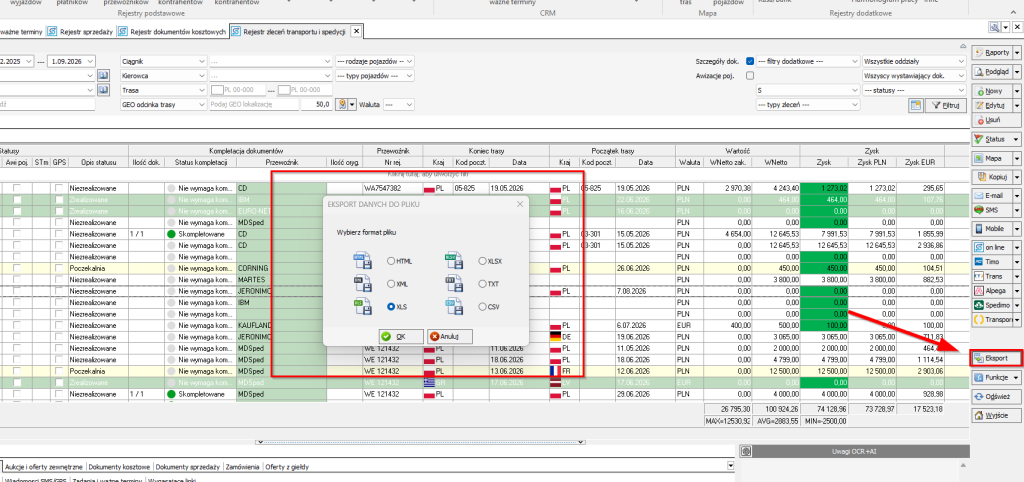This screenshot has height=482, width=1024.
Task: Toggle the Szczegóły dok. checkbox
Action: point(750,61)
